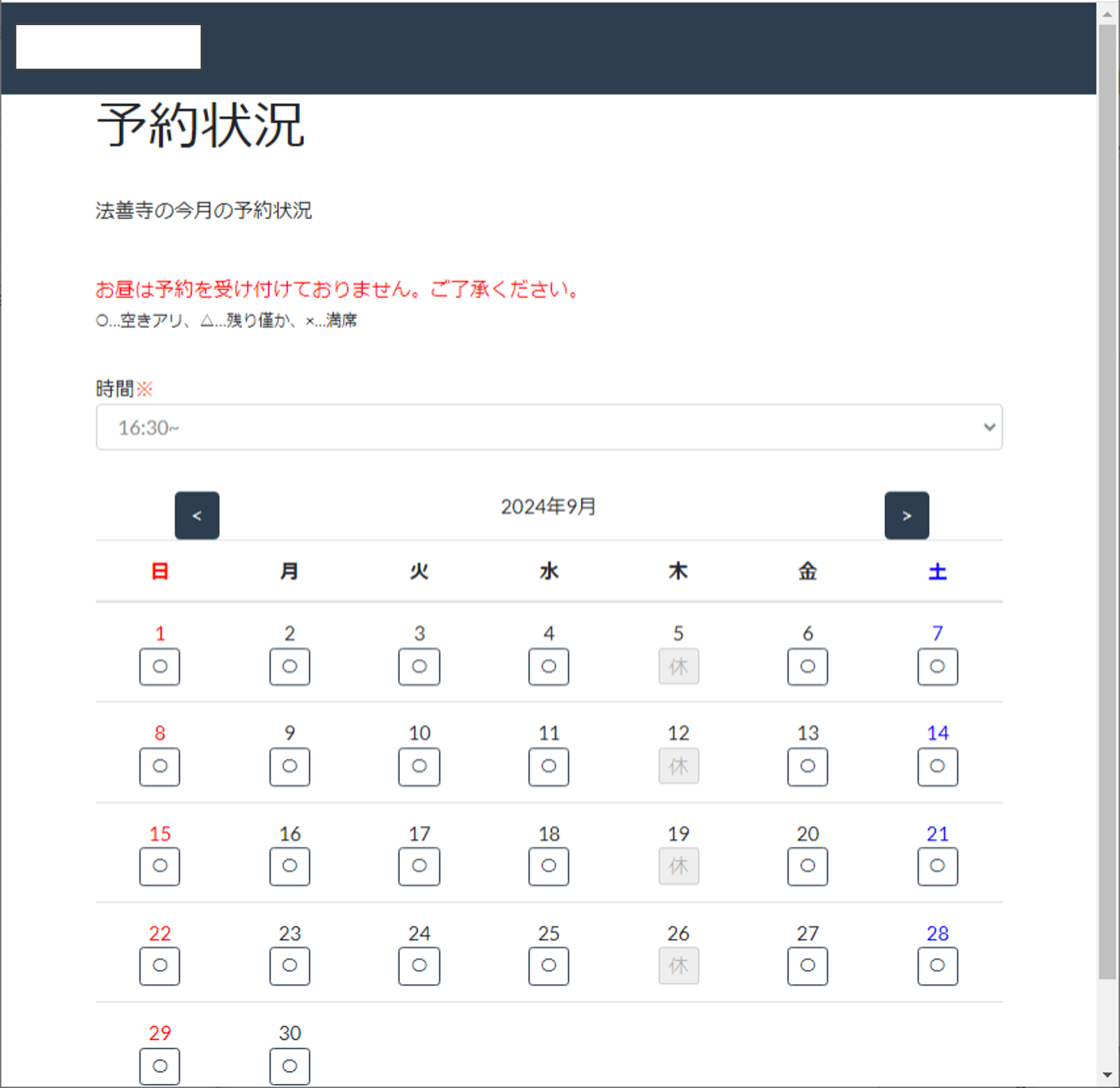Click the 2024年9月 month label
The image size is (1120, 1088).
coord(549,507)
